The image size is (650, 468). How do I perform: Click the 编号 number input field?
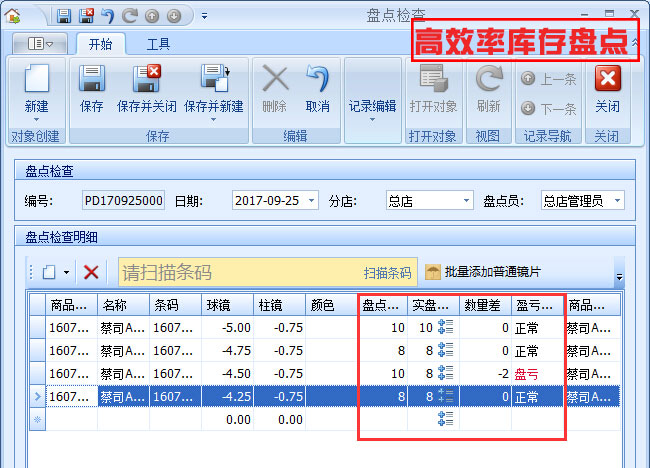coord(123,201)
